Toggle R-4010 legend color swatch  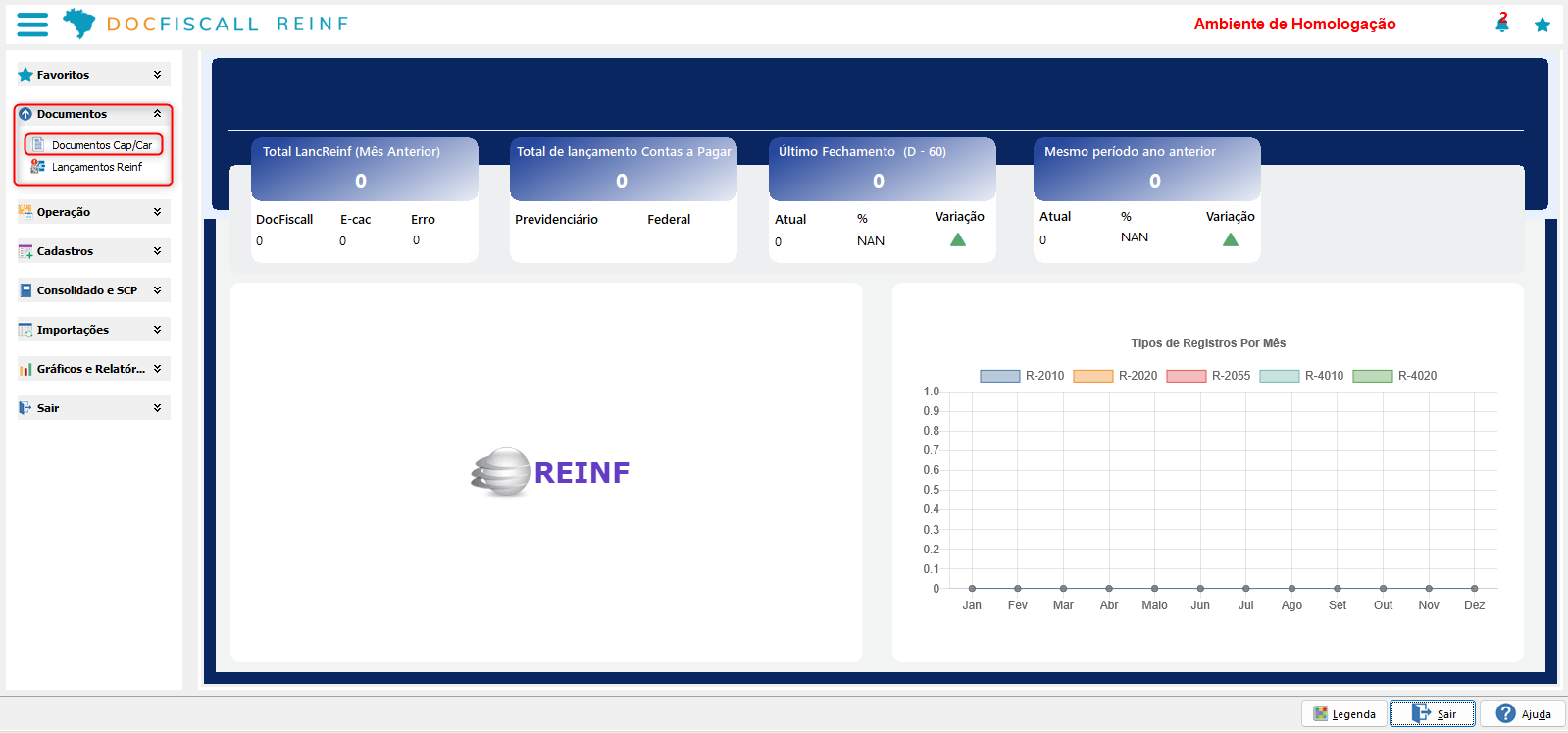[1280, 376]
